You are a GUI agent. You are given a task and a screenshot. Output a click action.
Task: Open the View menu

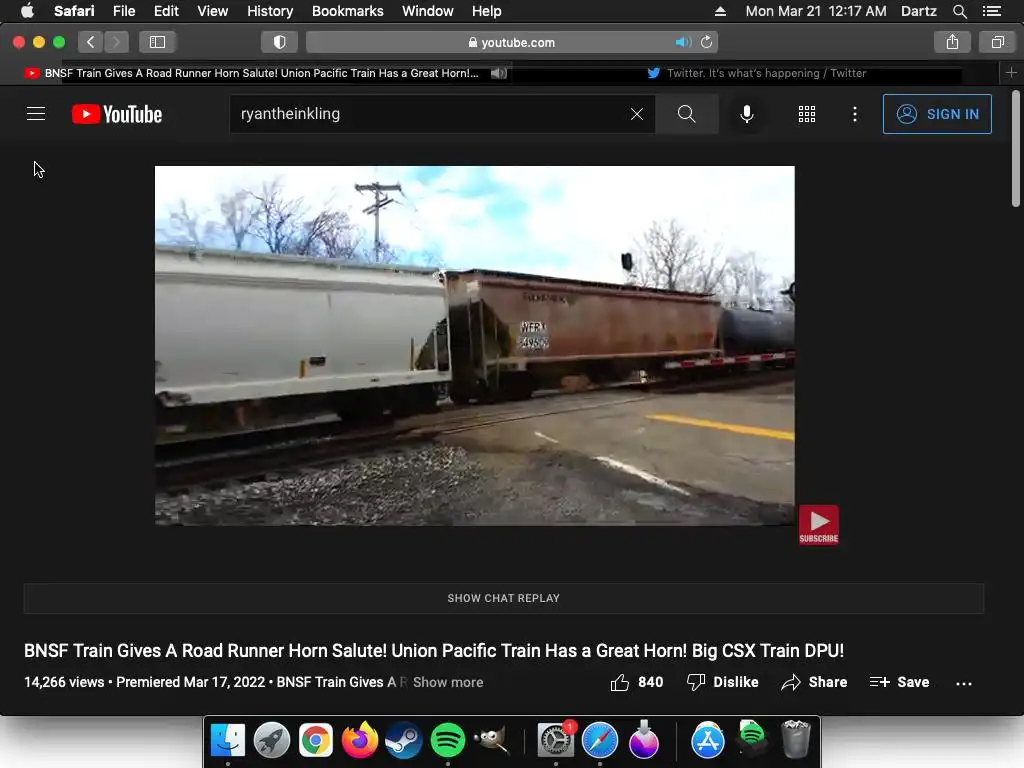(x=213, y=11)
